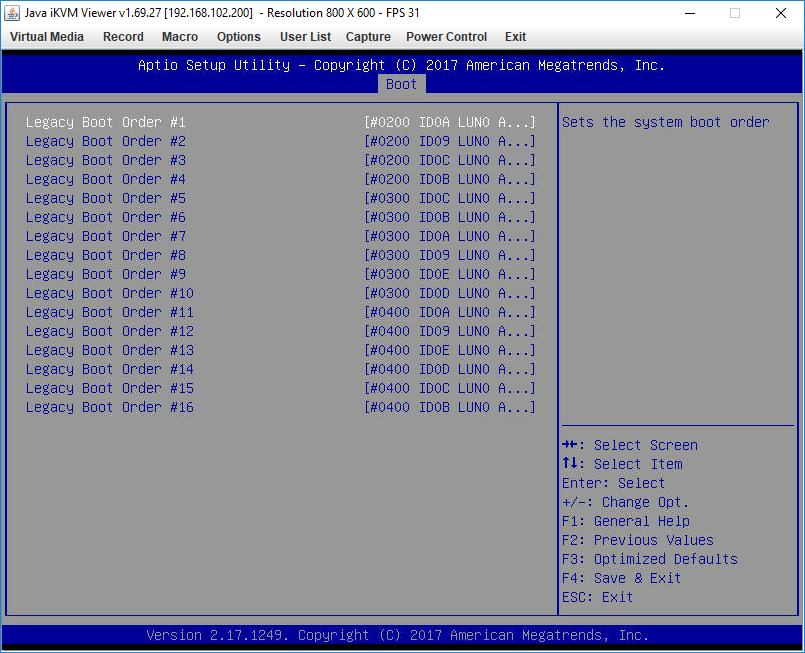Open Boot Order #1 value #0200 ID0A

pos(450,122)
